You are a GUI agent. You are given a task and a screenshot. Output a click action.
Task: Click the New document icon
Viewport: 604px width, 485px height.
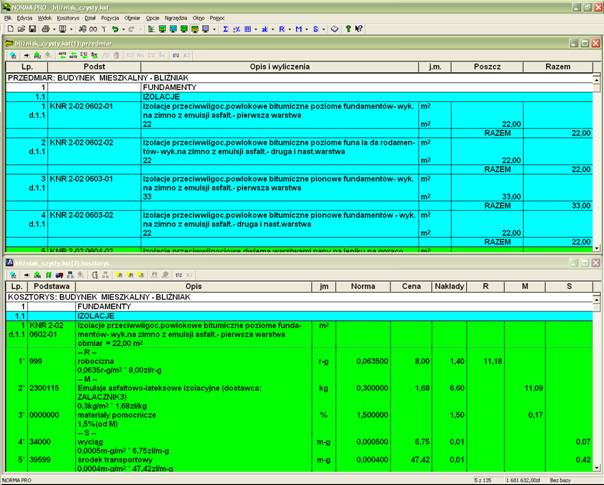pyautogui.click(x=9, y=29)
